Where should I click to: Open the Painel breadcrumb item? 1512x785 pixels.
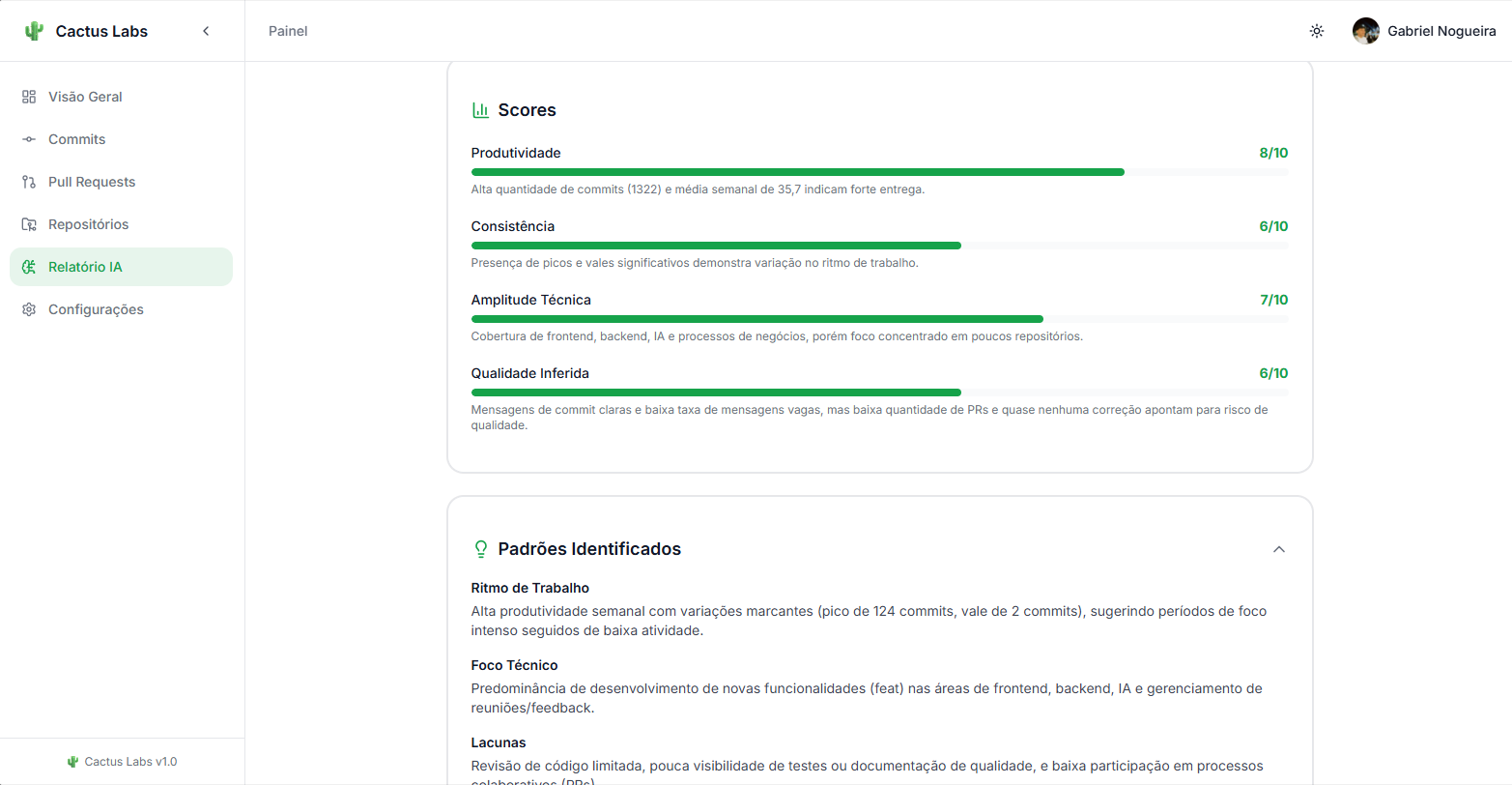(288, 30)
